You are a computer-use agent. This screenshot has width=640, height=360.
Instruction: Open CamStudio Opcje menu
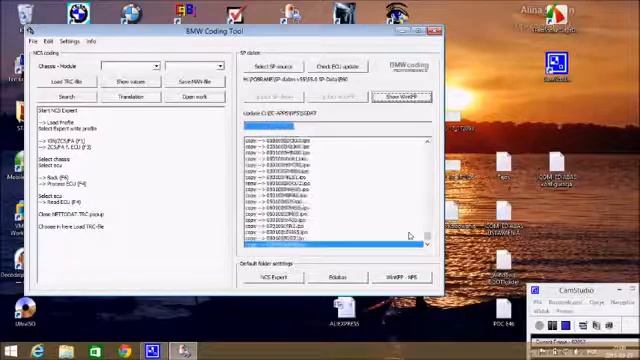[597, 302]
